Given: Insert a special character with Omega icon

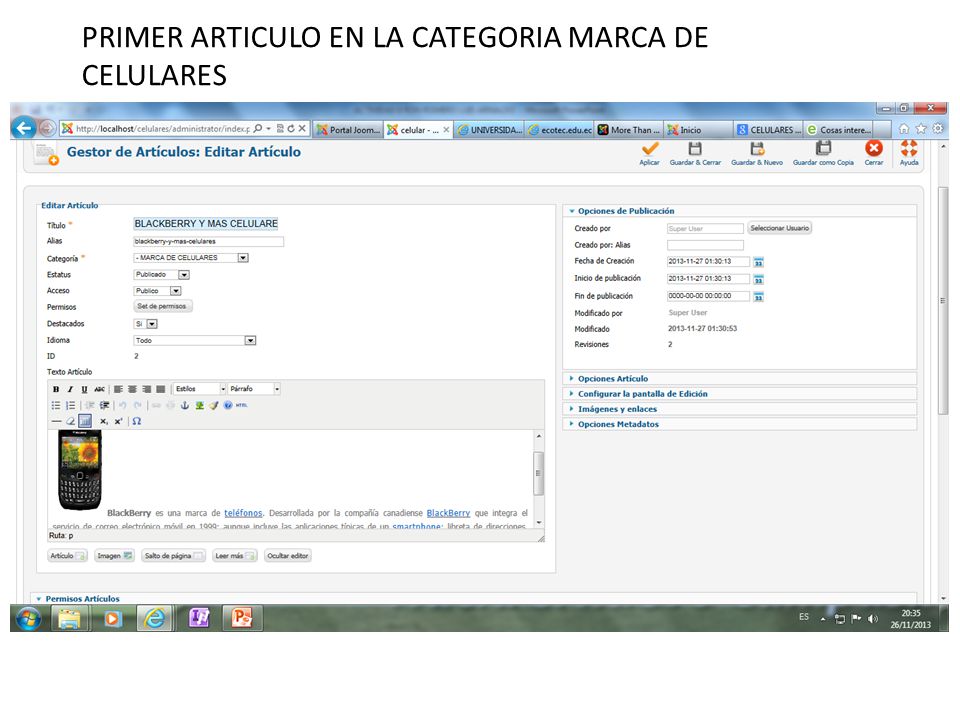Looking at the screenshot, I should 137,421.
